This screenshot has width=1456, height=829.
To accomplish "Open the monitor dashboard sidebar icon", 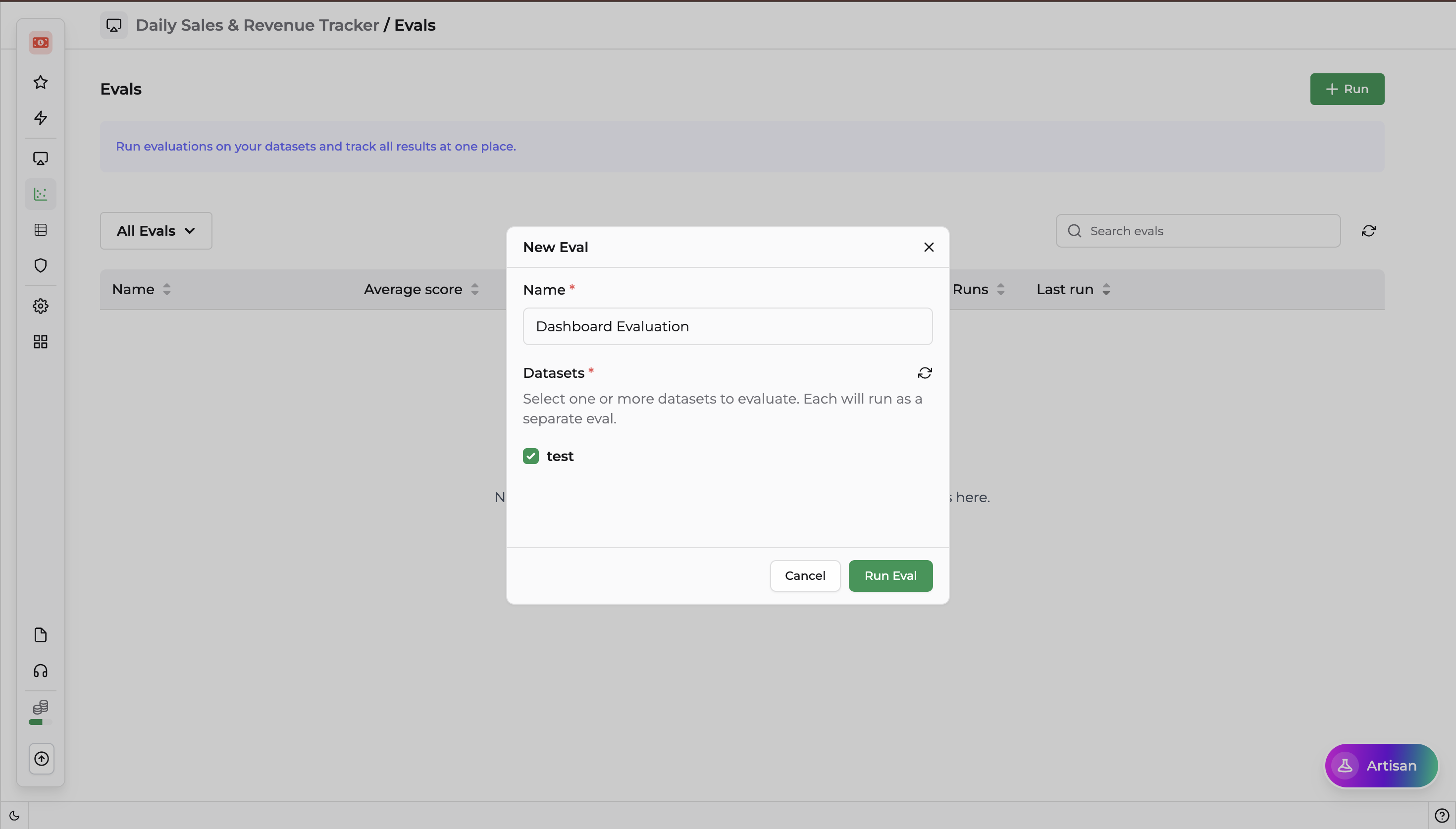I will pyautogui.click(x=41, y=158).
